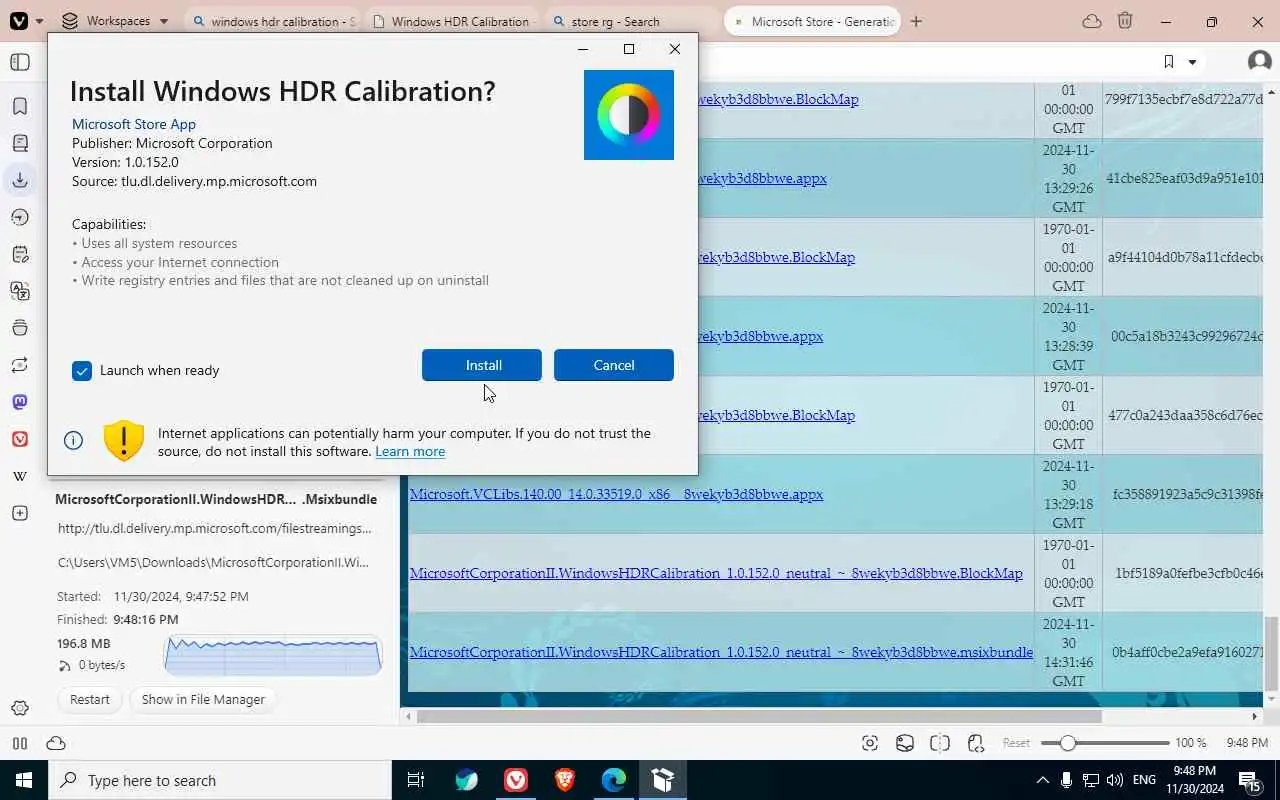Open the Mastodon web panel
Viewport: 1280px width, 800px height.
pos(20,402)
